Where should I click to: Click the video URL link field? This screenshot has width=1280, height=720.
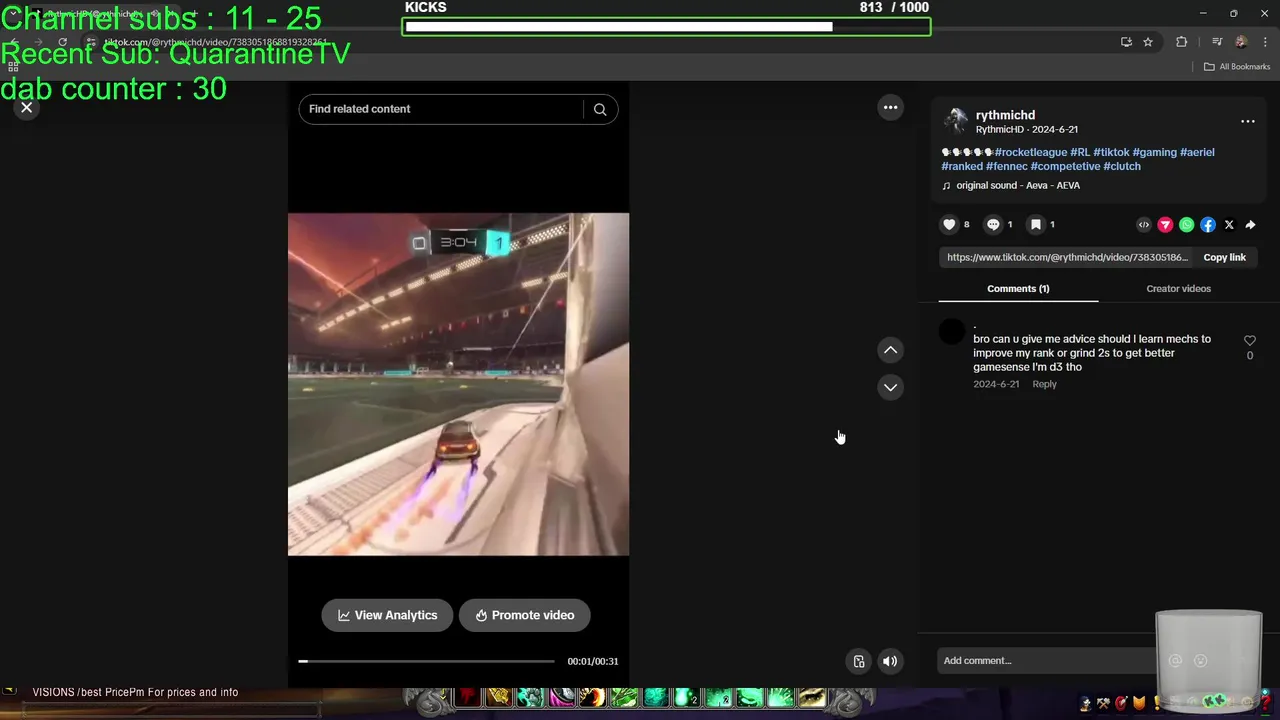click(1067, 257)
